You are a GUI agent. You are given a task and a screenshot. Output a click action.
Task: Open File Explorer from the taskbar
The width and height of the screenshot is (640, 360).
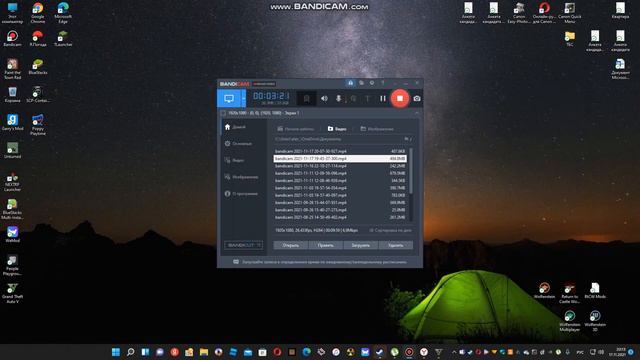pyautogui.click(x=204, y=352)
